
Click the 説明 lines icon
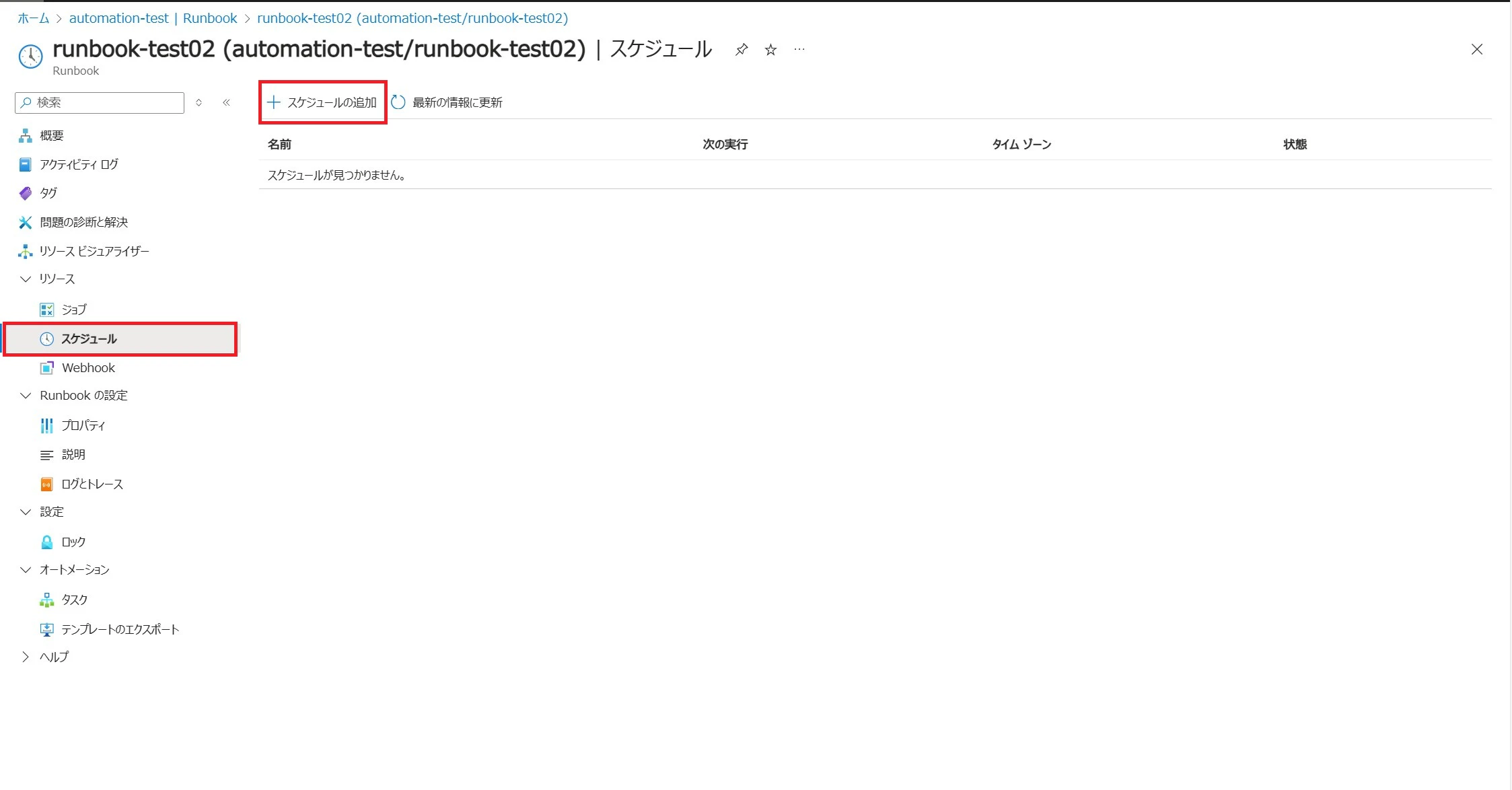pos(46,455)
